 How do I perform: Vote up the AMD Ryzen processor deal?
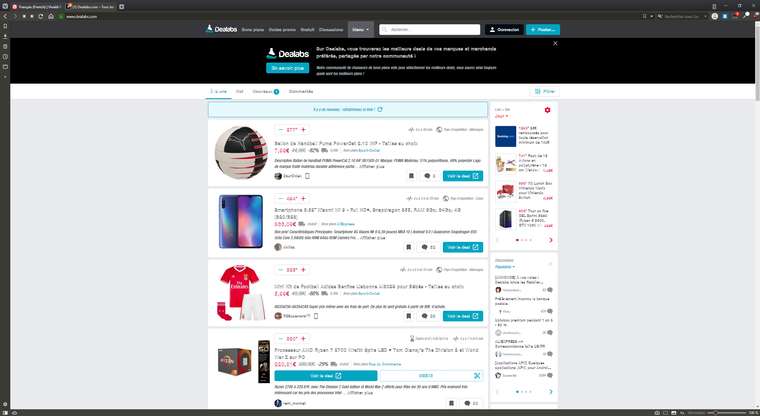303,338
